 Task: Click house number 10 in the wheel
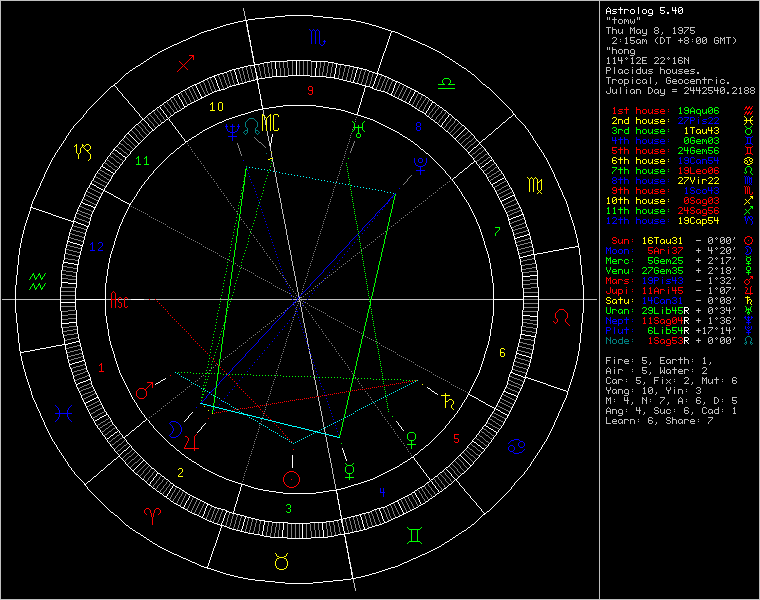coord(217,107)
